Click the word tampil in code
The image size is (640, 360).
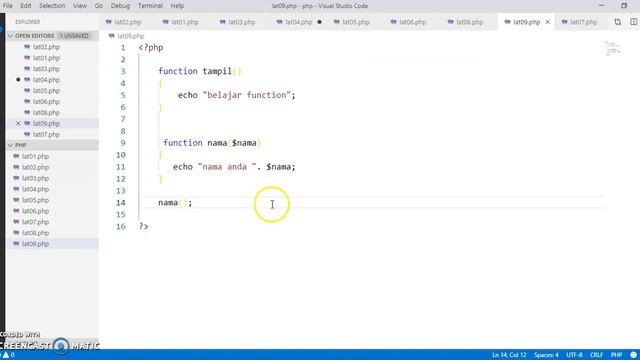(x=217, y=71)
